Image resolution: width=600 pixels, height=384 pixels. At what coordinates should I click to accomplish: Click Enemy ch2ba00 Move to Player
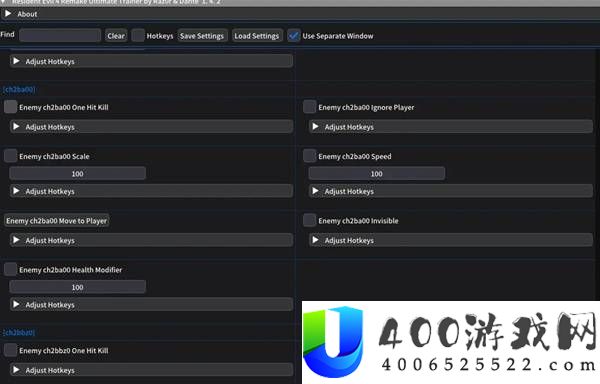pos(57,221)
